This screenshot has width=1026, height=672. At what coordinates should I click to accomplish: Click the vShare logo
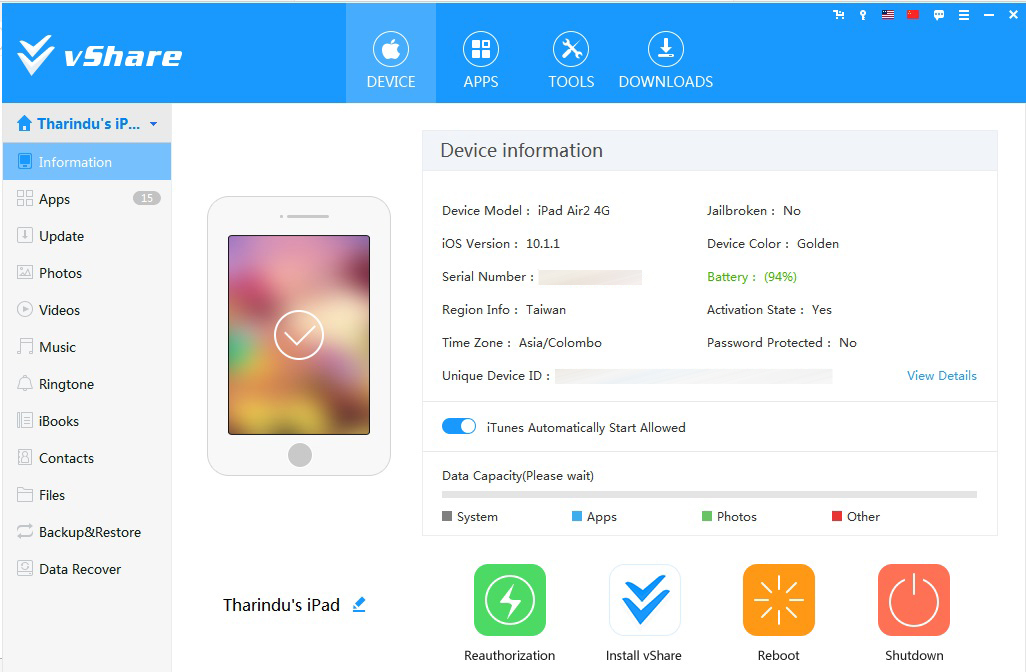point(99,56)
